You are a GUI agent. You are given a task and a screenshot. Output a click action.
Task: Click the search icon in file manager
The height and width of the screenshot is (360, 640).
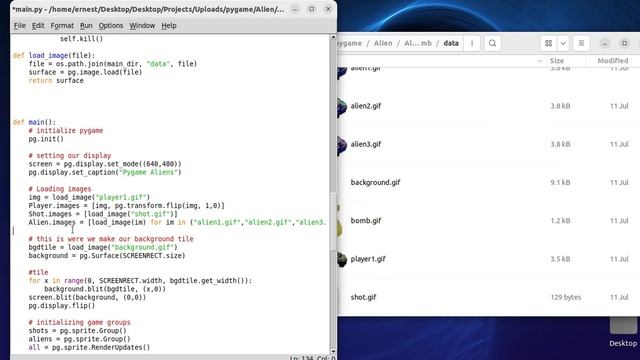click(492, 43)
